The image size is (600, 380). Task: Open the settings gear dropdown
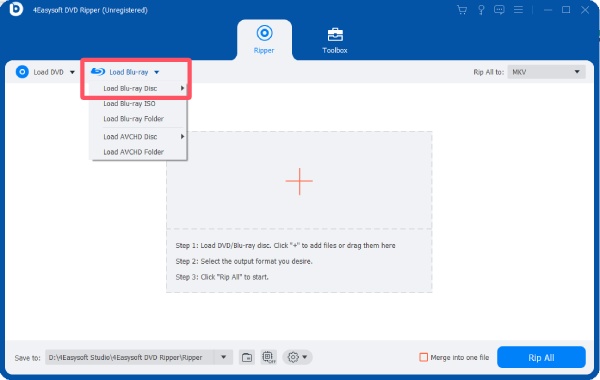[x=297, y=357]
